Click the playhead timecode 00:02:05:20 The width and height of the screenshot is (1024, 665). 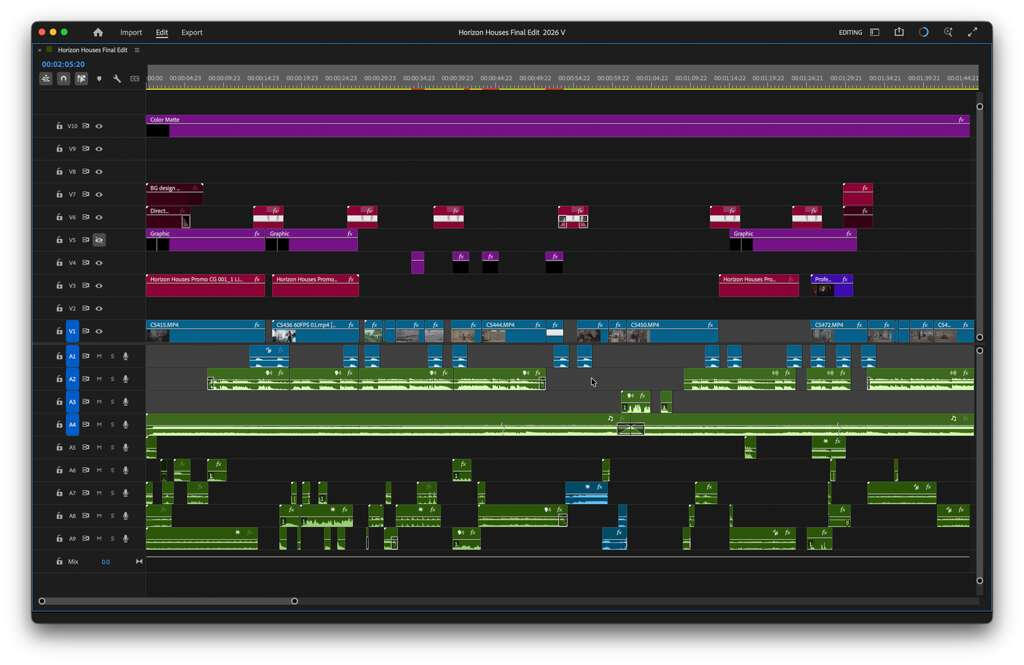click(x=63, y=64)
